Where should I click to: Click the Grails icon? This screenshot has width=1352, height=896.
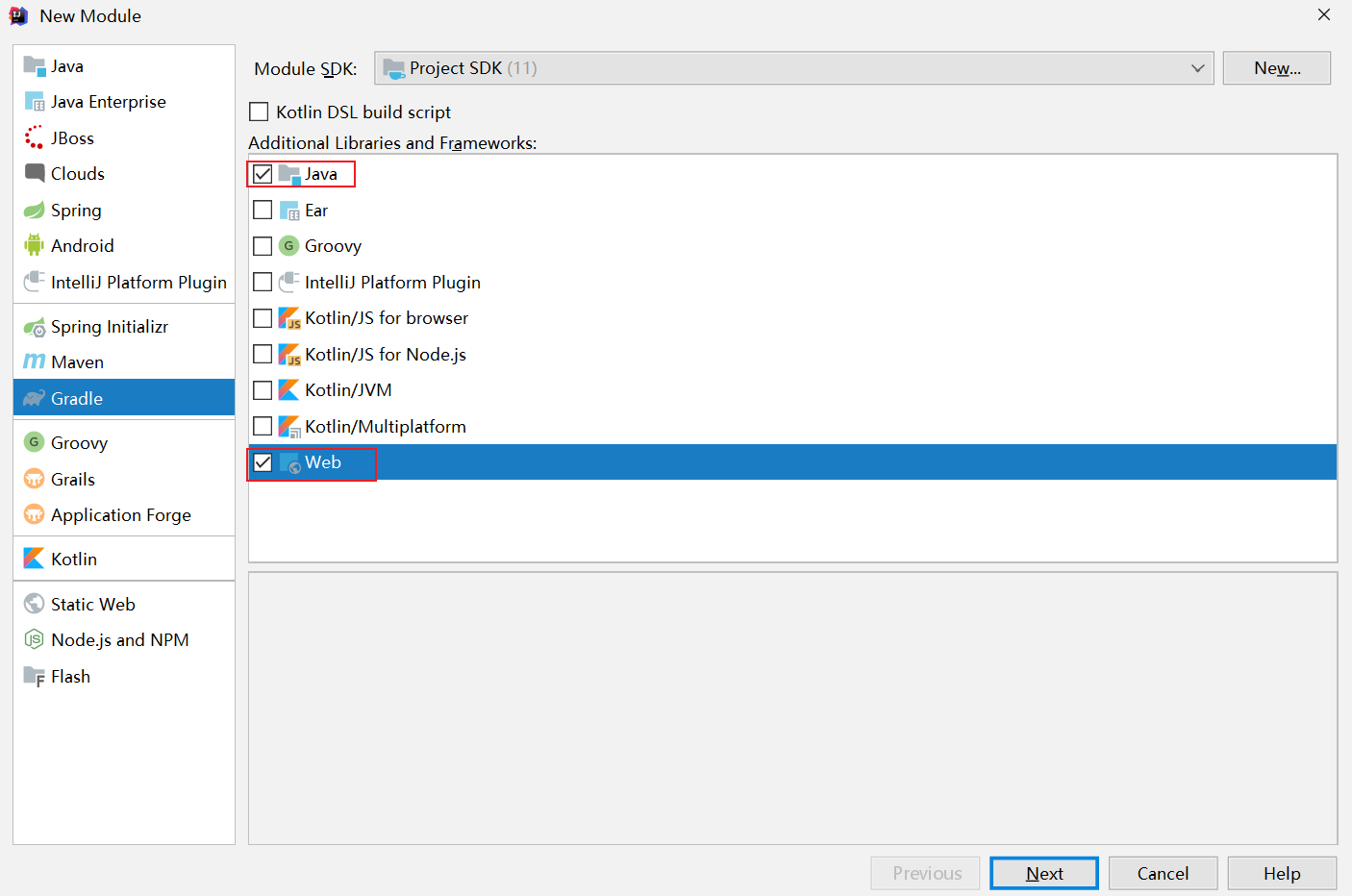(x=35, y=479)
